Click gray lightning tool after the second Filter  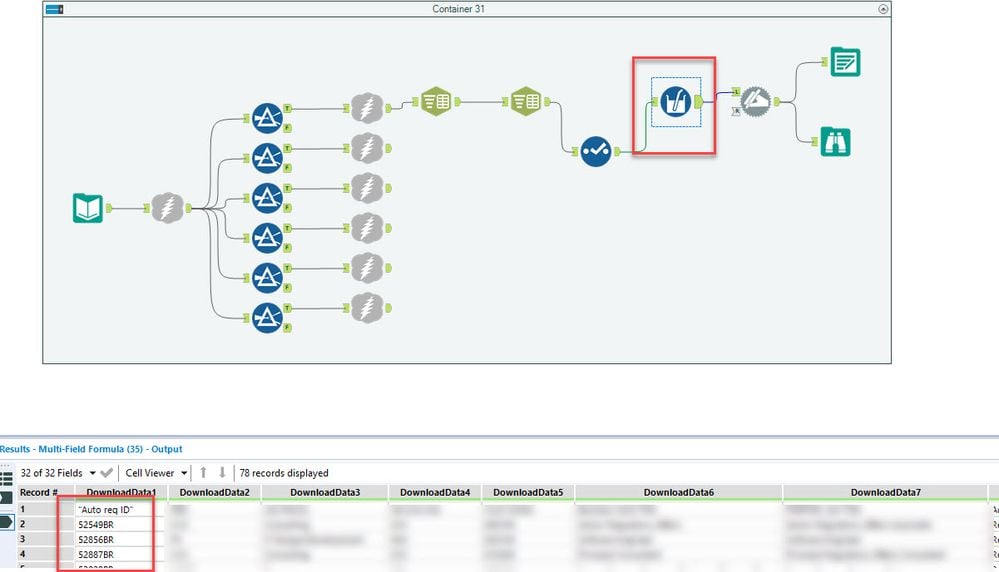(x=368, y=148)
